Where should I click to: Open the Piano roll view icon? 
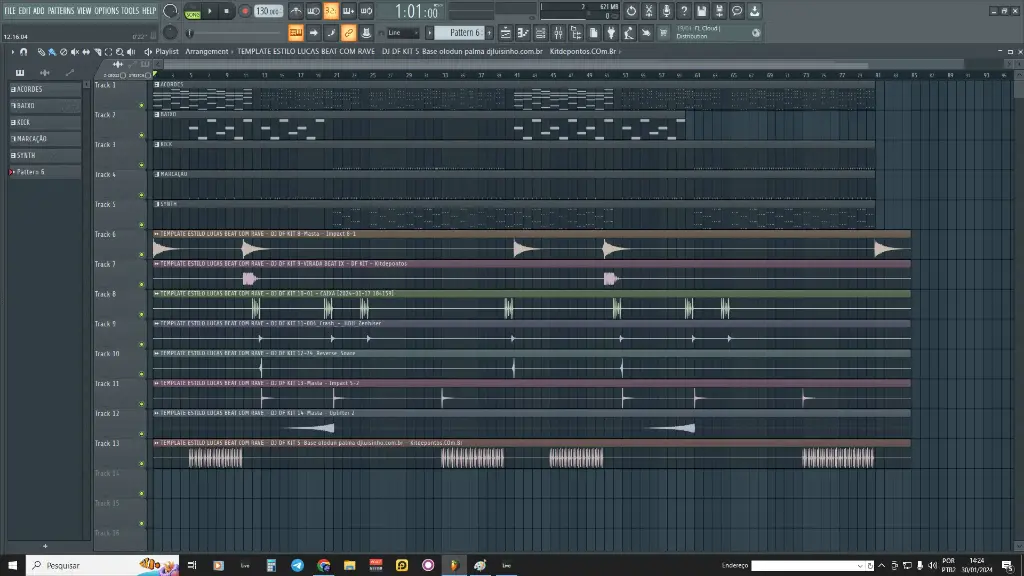(523, 33)
